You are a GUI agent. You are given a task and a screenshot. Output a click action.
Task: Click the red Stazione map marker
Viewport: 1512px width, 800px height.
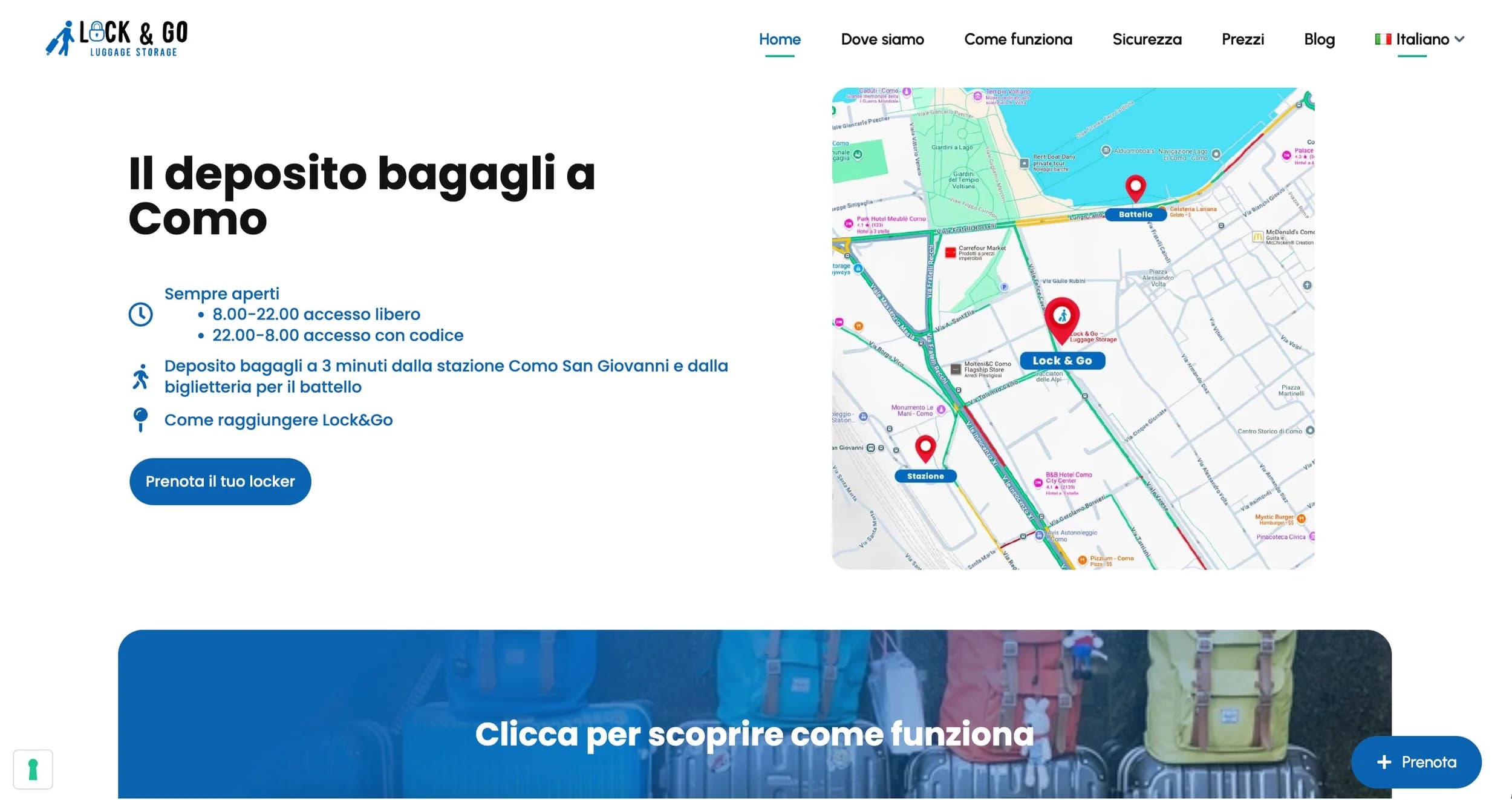click(925, 448)
